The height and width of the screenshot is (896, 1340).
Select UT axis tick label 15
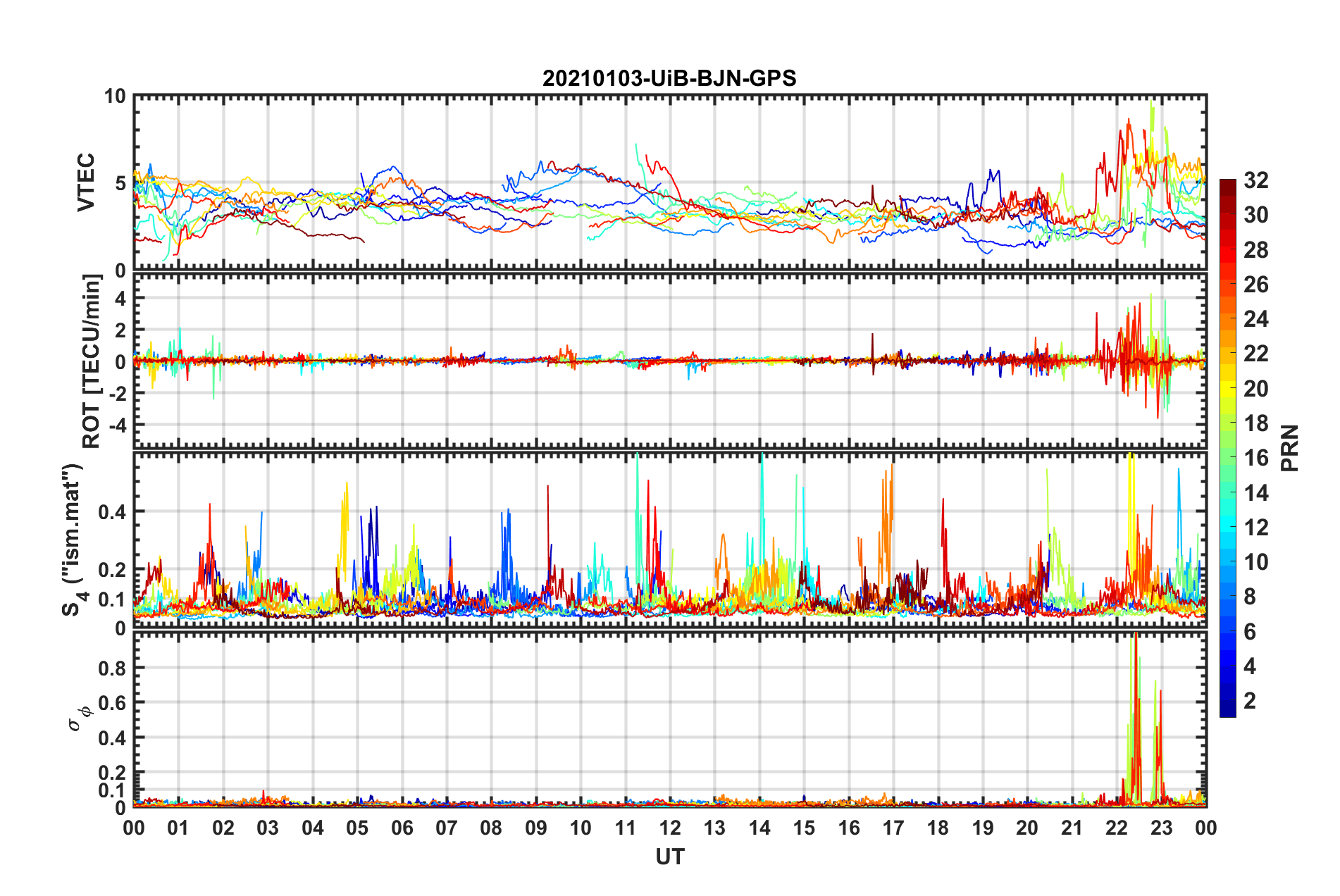804,828
